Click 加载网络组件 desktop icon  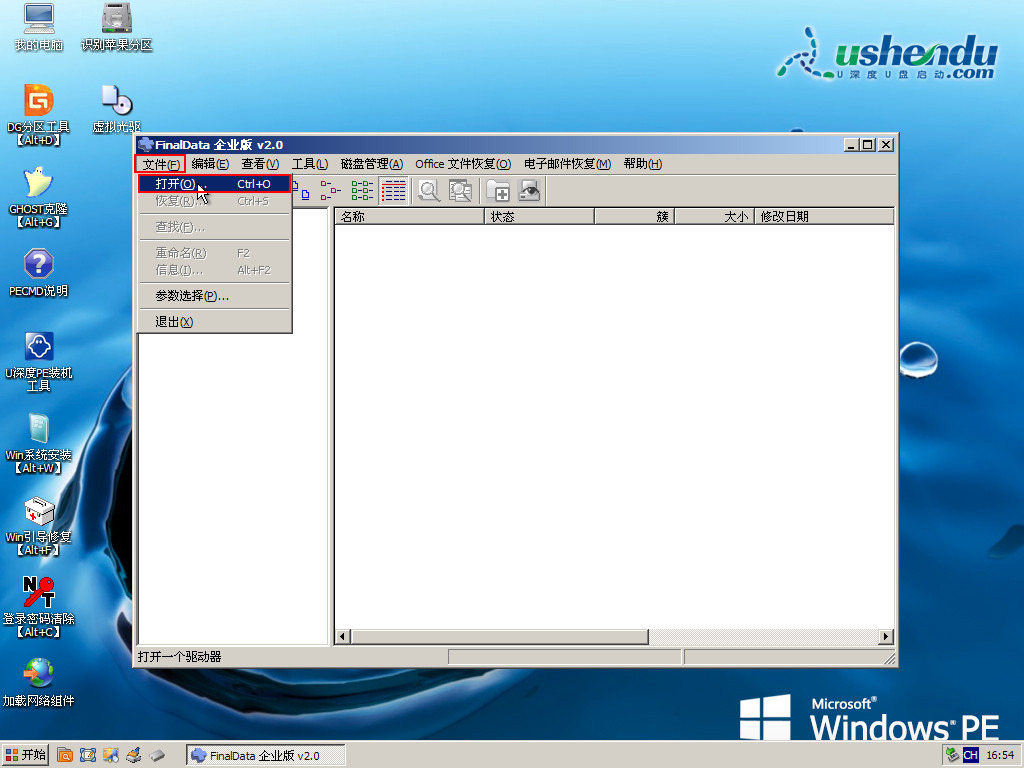[39, 683]
